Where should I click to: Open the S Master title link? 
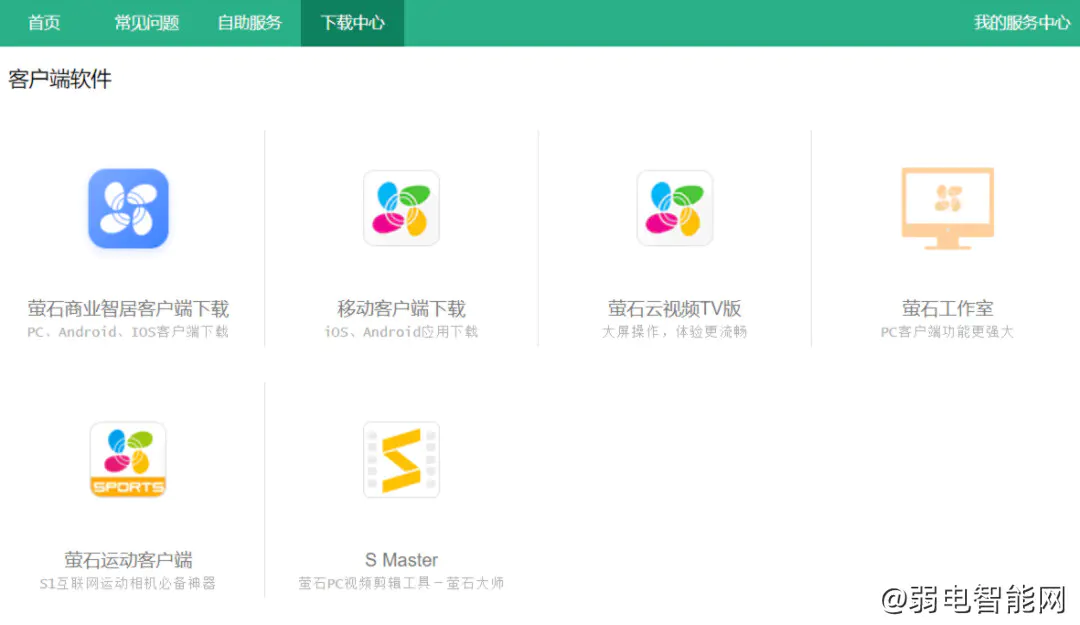[402, 560]
